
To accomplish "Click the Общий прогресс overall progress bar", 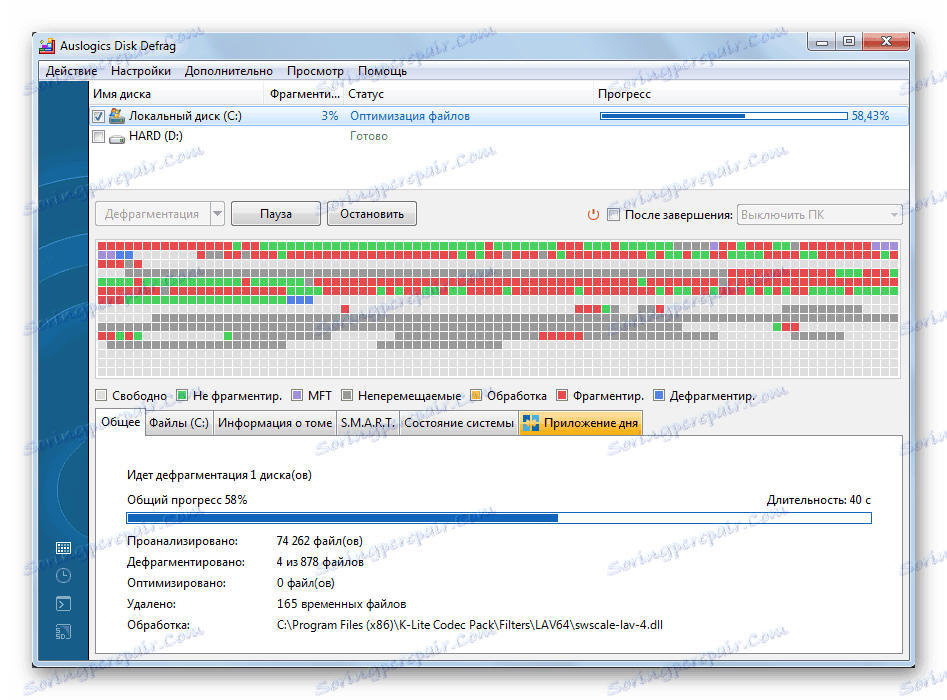I will pyautogui.click(x=499, y=518).
